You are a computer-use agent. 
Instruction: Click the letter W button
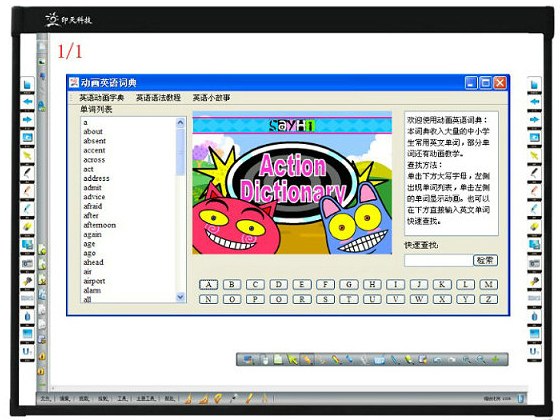pos(419,299)
